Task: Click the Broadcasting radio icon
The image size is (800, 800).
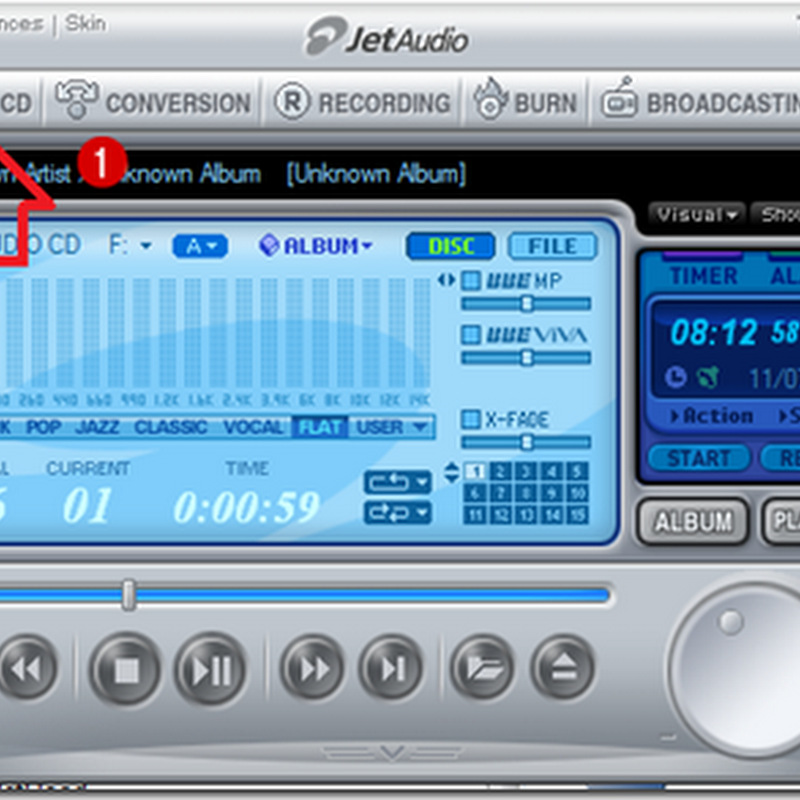Action: (x=619, y=98)
